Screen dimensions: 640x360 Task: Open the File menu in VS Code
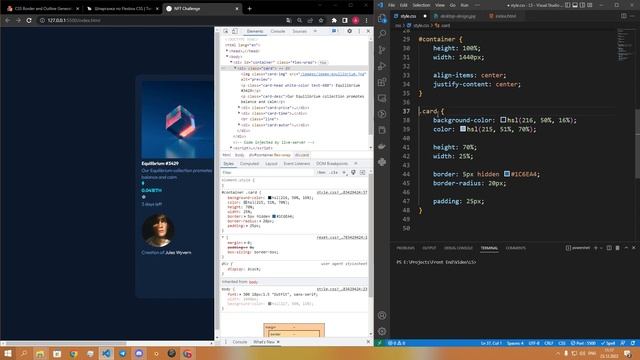coord(391,5)
